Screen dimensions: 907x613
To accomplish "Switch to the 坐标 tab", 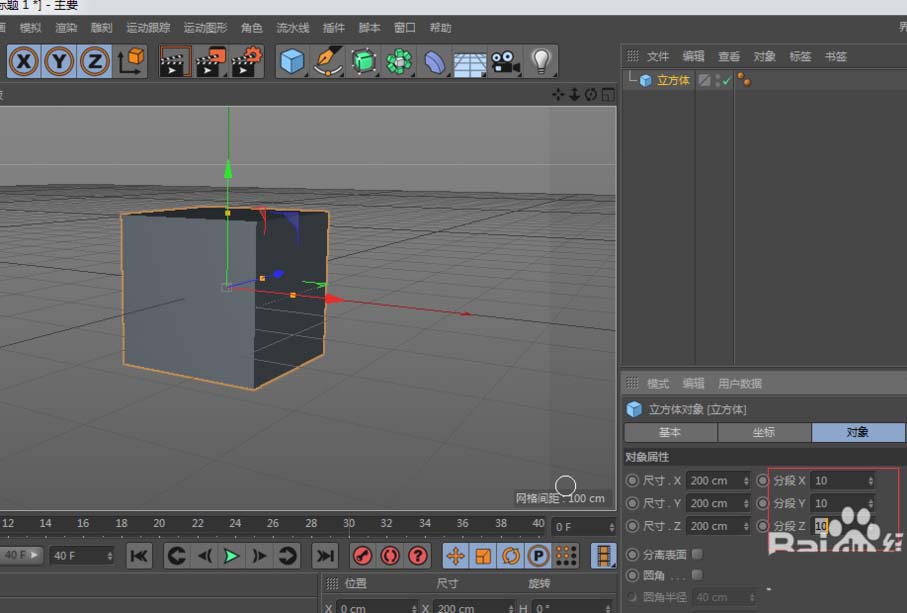I will tap(764, 432).
